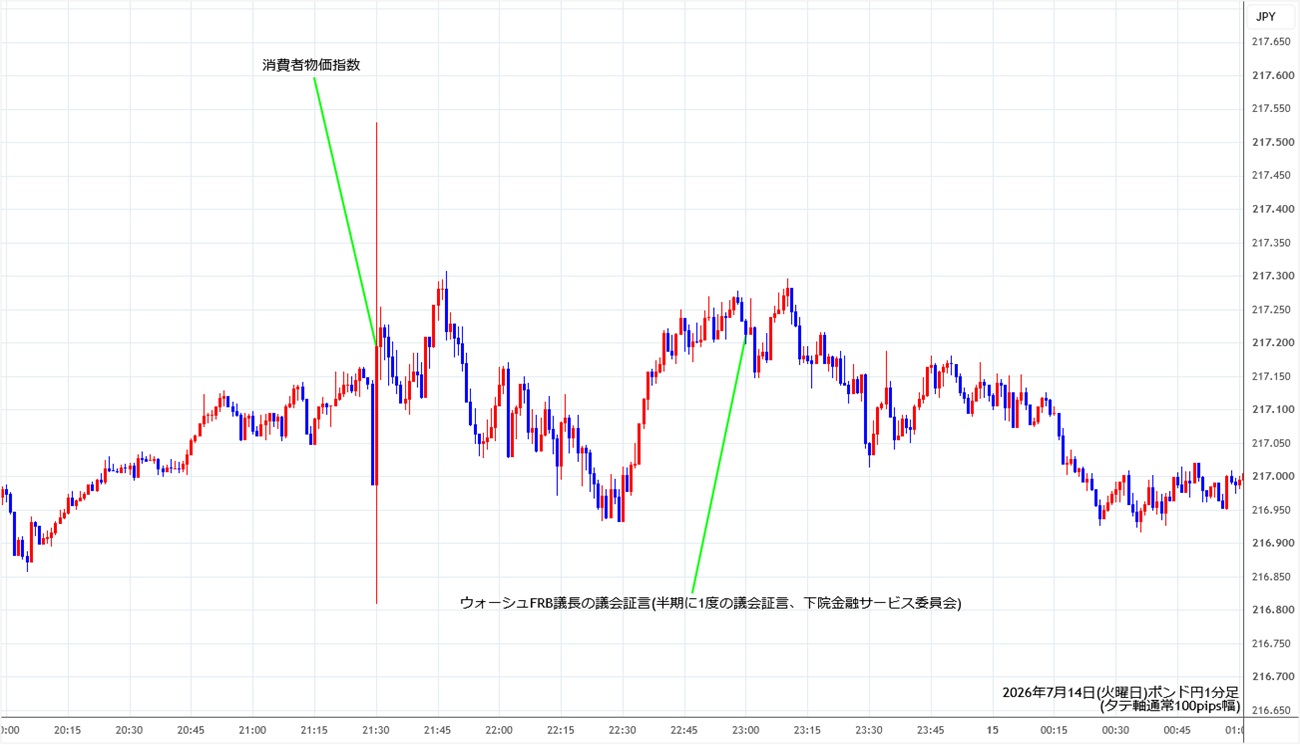Click the 23:00 time axis label
The height and width of the screenshot is (745, 1300).
745,730
